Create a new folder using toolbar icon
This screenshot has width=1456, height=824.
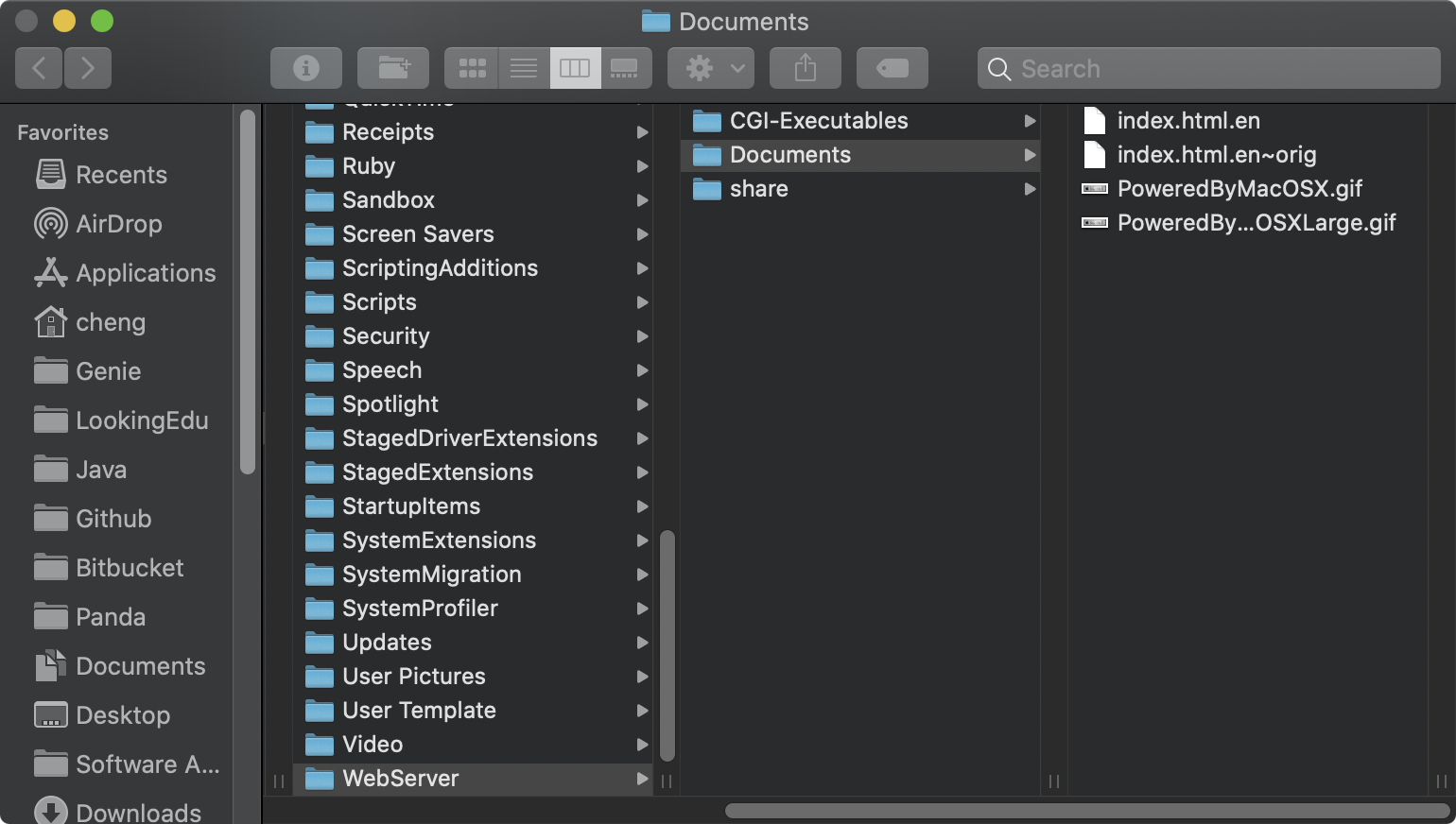393,68
